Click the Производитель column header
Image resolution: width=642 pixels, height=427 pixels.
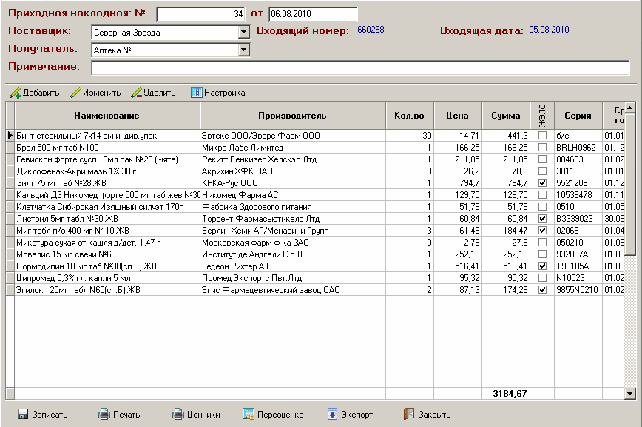pyautogui.click(x=292, y=116)
